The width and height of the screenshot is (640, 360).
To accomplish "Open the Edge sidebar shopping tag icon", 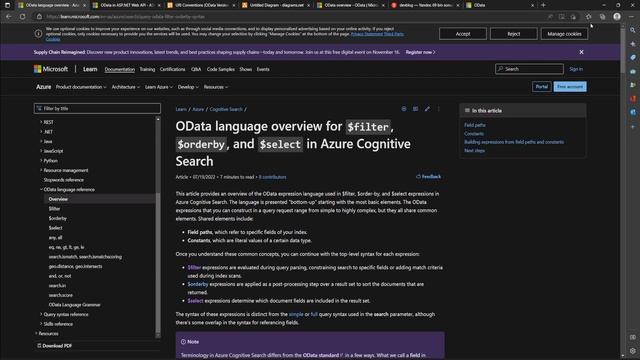I will pyautogui.click(x=633, y=58).
